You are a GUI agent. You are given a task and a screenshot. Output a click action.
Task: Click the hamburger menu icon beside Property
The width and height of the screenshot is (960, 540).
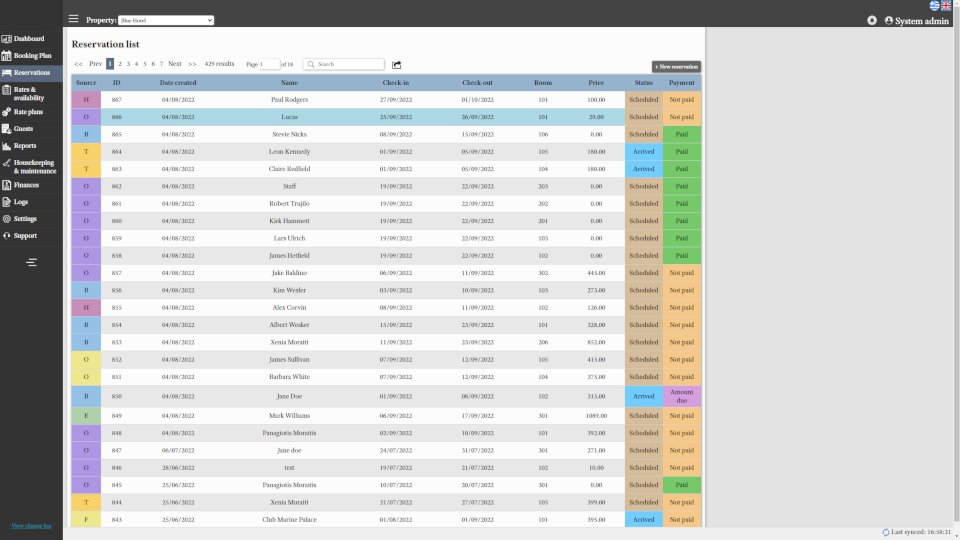click(73, 19)
